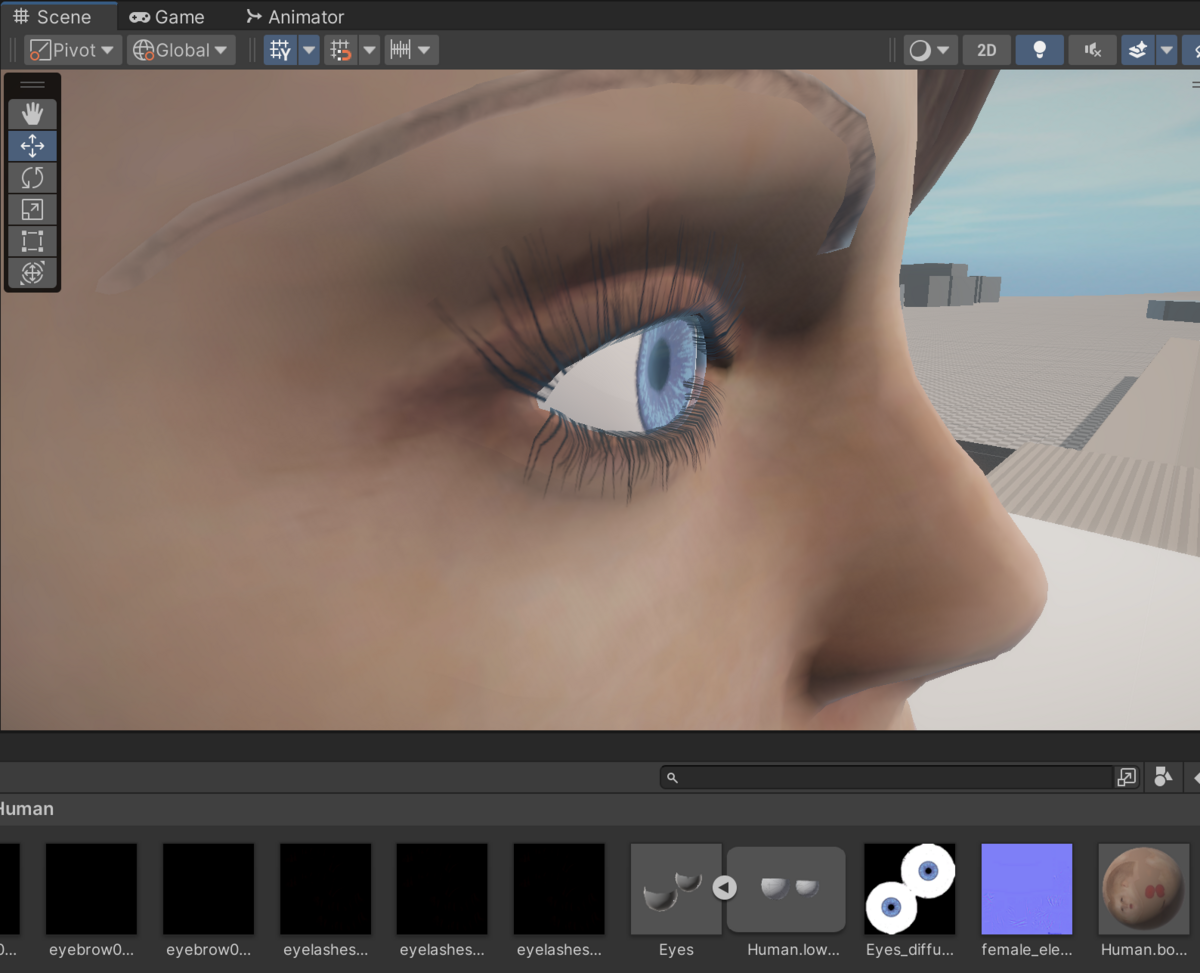The image size is (1200, 973).
Task: Select the Scale tool
Action: [x=32, y=209]
